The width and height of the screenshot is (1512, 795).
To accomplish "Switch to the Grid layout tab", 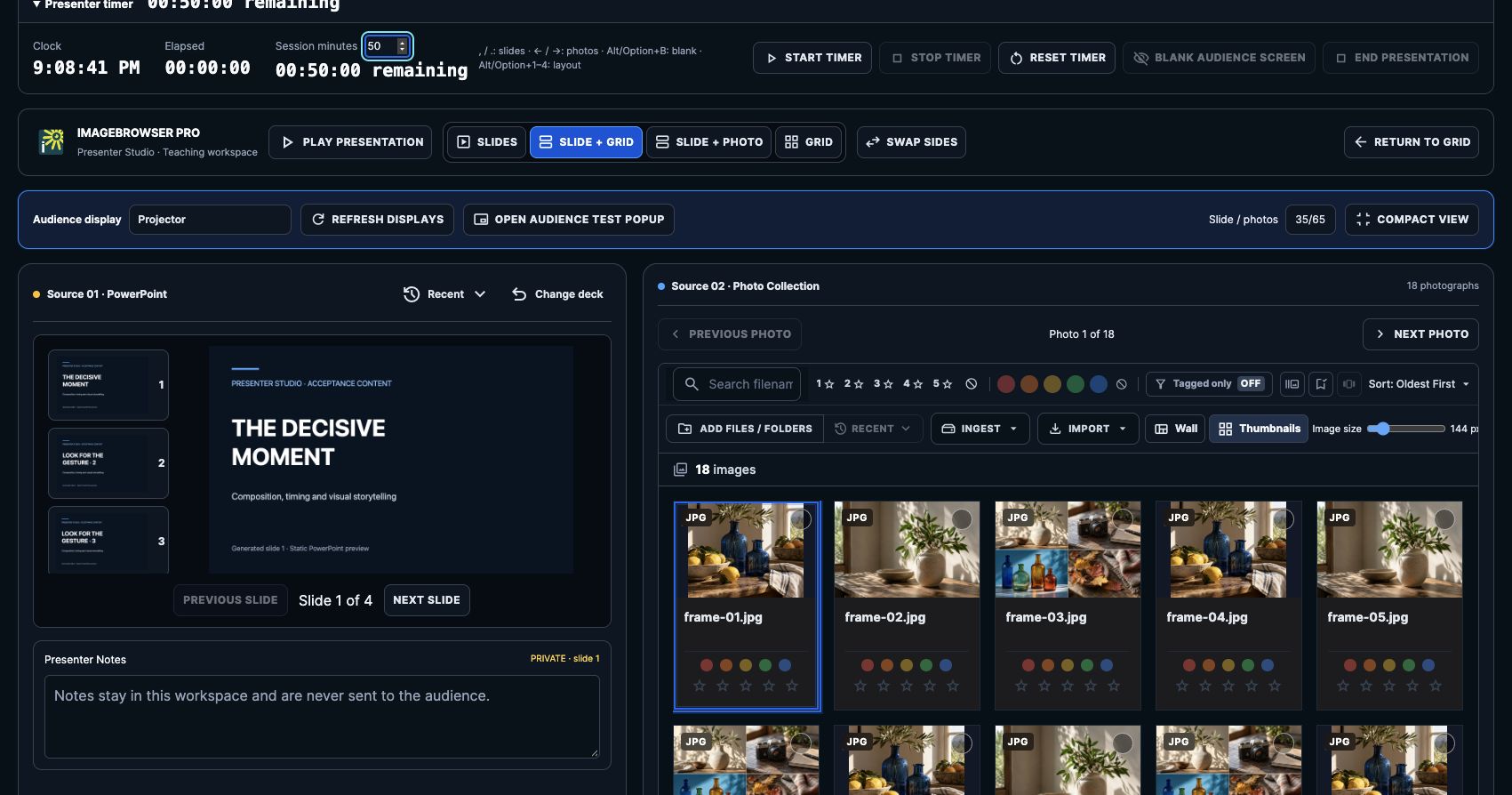I will point(809,142).
